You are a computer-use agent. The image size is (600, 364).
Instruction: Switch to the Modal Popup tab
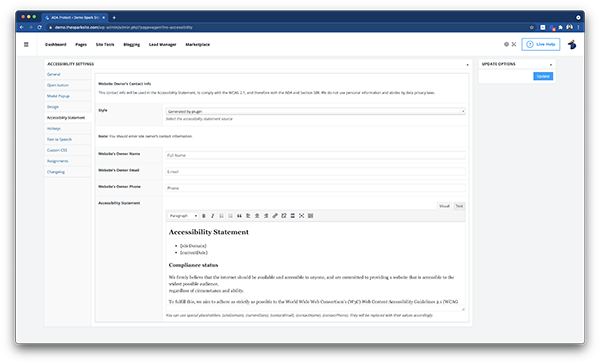click(x=58, y=96)
